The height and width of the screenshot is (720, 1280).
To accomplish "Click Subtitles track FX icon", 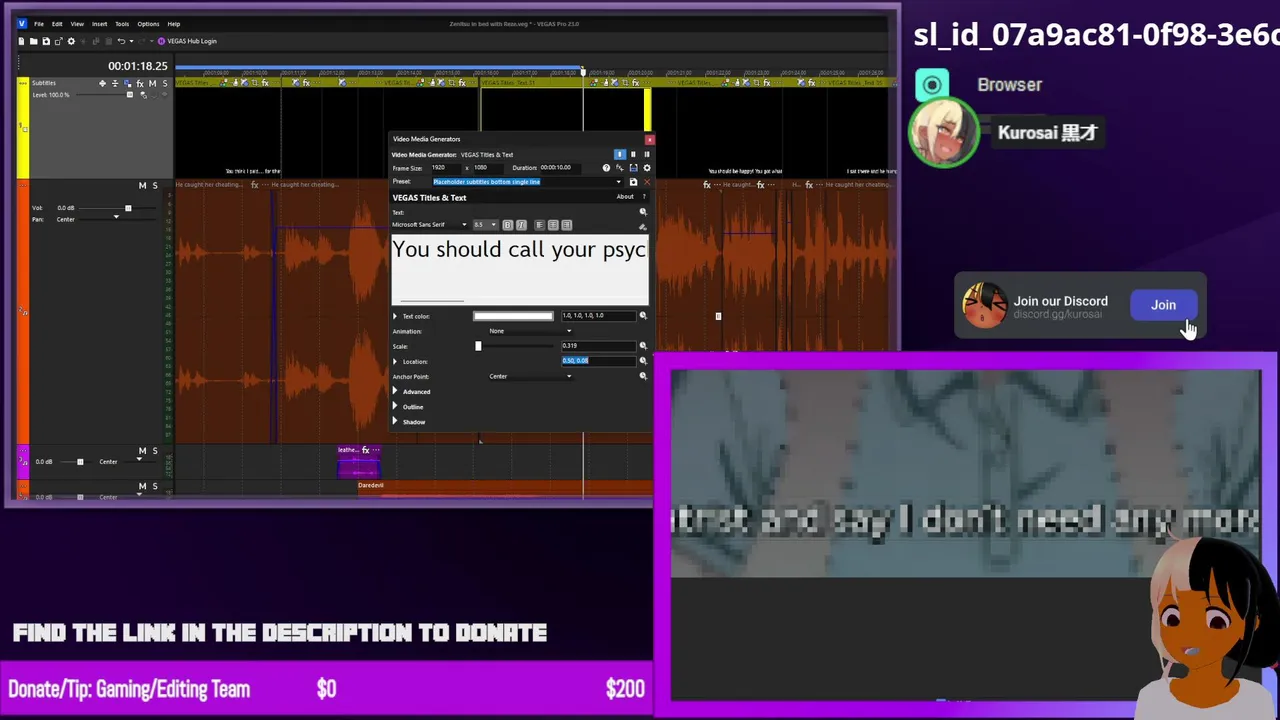I will [x=140, y=83].
